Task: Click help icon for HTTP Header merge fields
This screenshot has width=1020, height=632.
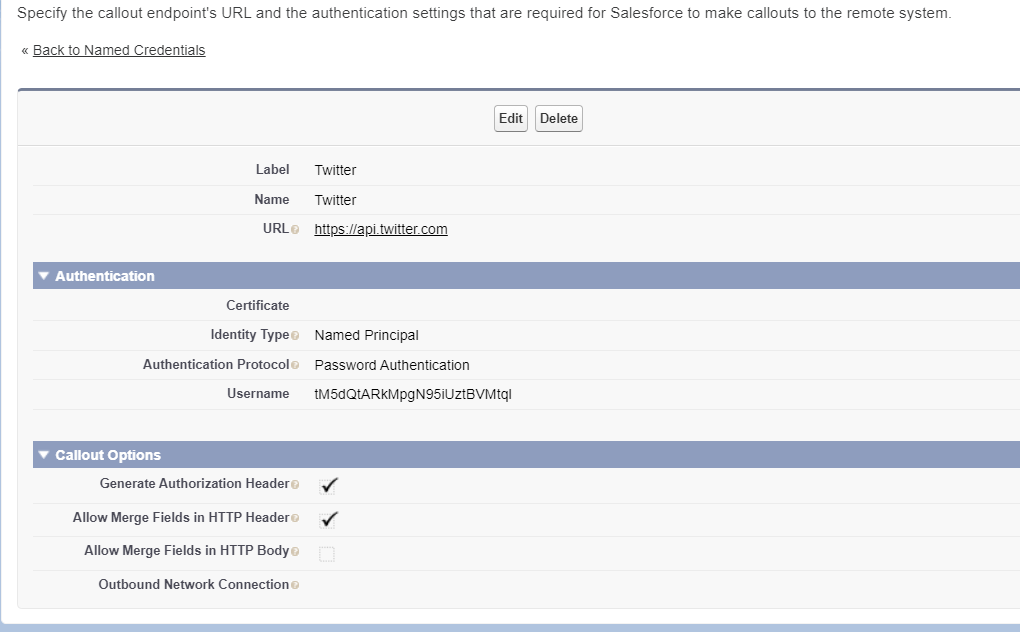Action: (295, 519)
